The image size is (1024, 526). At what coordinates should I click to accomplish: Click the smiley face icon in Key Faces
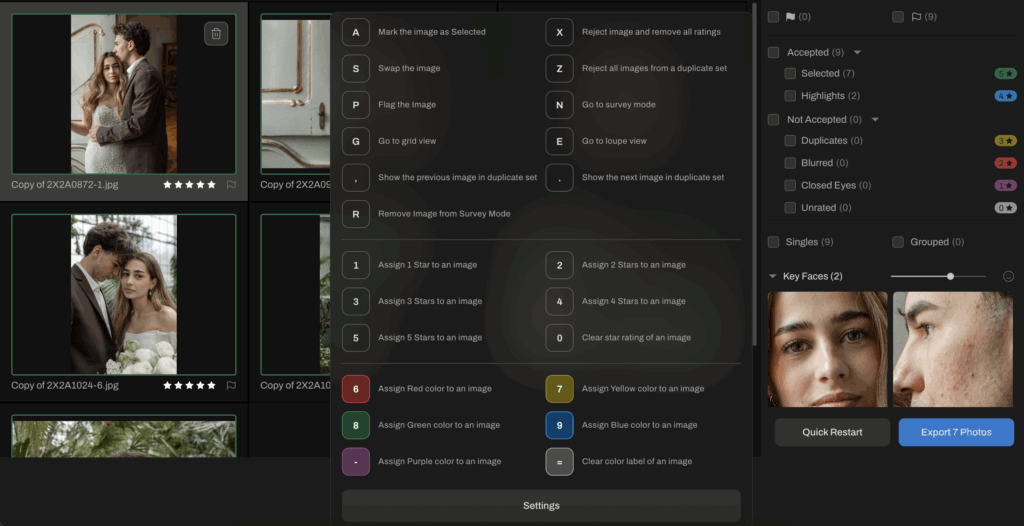click(x=1008, y=276)
